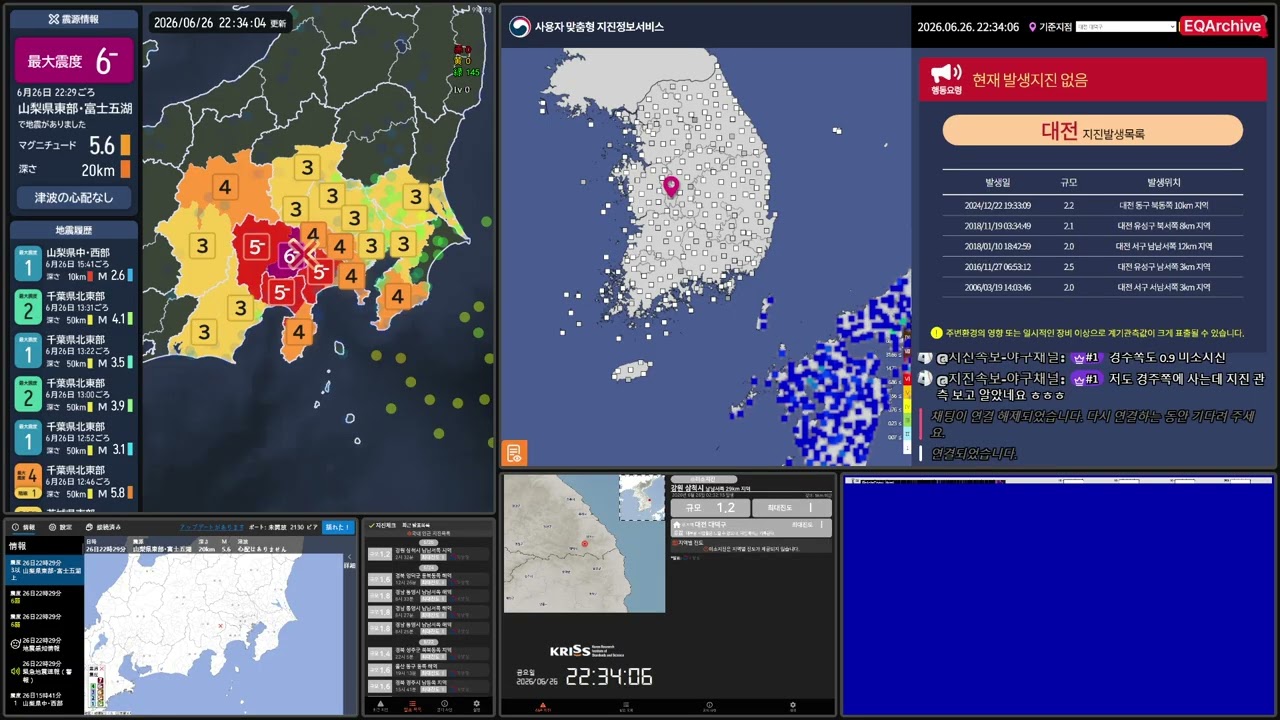Click the red alert triangle in KRISS panel bar
The width and height of the screenshot is (1280, 720).
542,706
